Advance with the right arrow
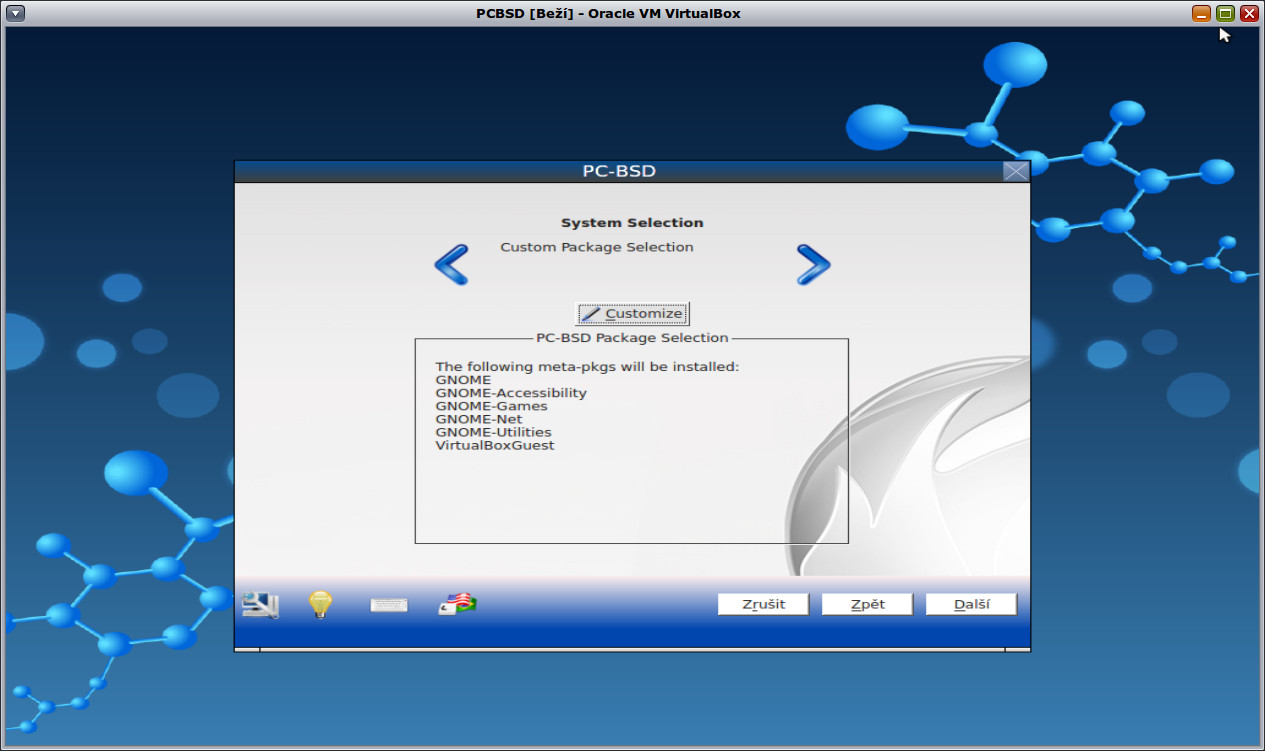Image resolution: width=1265 pixels, height=751 pixels. [813, 264]
